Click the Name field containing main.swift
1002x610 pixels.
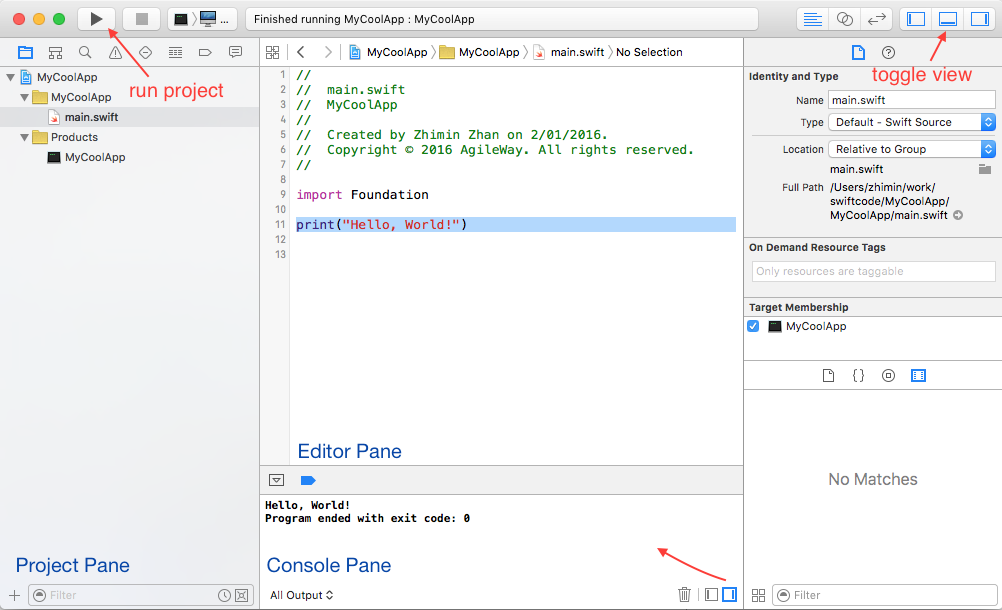911,100
